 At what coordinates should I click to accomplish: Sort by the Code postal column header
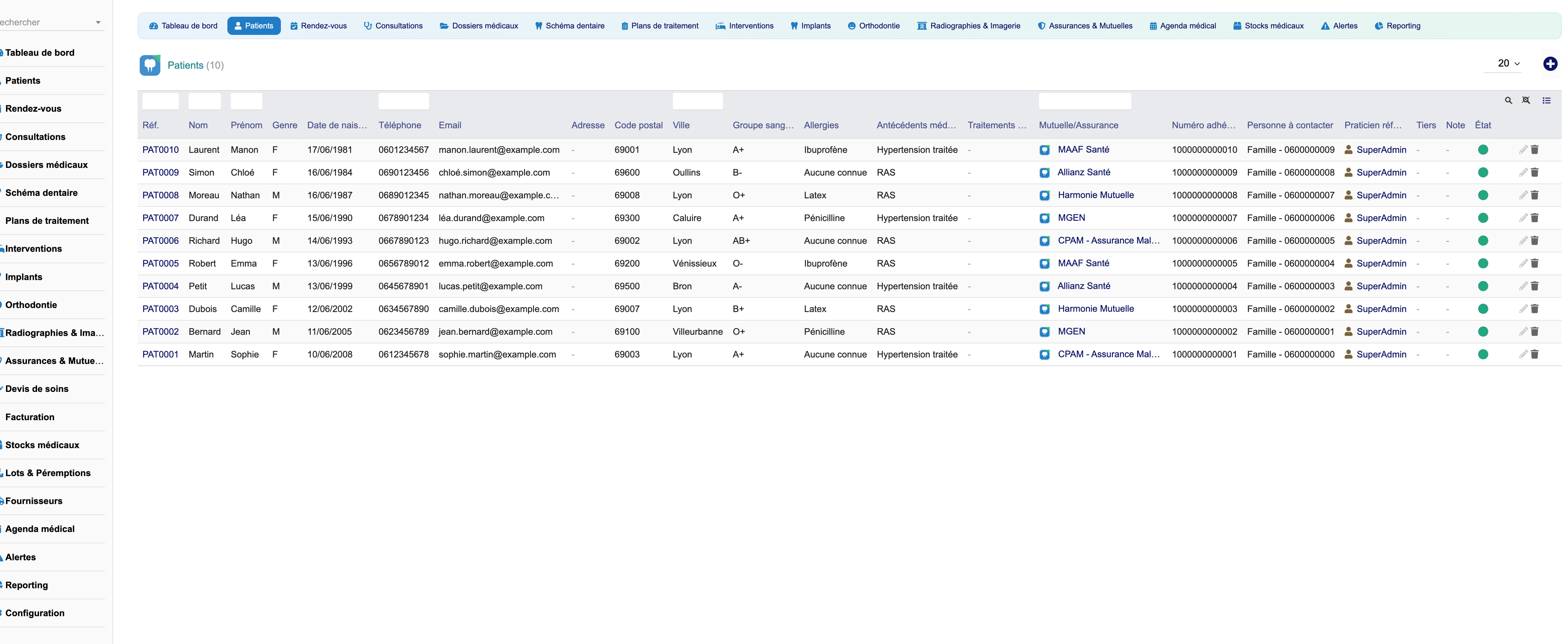pos(638,125)
